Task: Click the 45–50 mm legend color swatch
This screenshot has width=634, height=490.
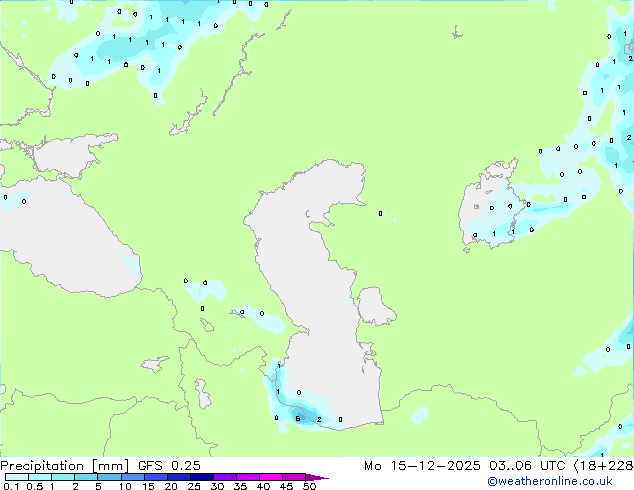Action: pos(294,477)
